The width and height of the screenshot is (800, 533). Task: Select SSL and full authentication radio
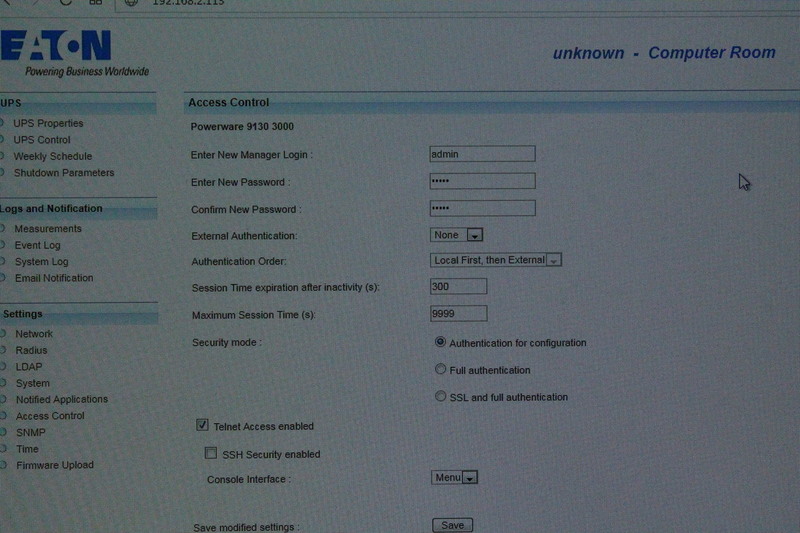440,396
